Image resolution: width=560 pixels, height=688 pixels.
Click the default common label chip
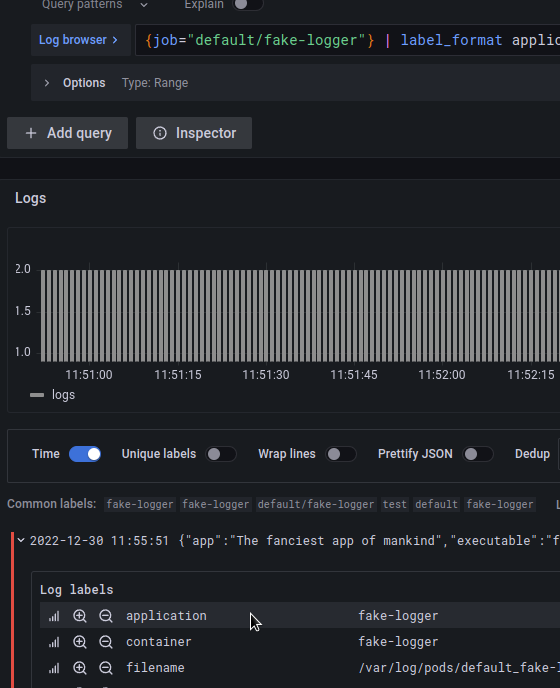point(436,505)
